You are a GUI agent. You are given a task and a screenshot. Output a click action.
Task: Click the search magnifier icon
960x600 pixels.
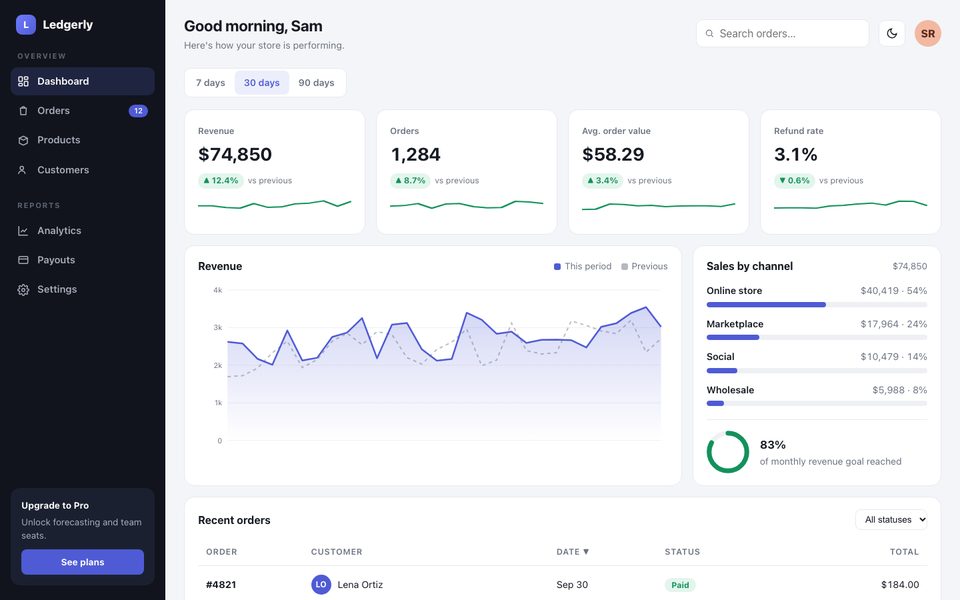pos(710,34)
